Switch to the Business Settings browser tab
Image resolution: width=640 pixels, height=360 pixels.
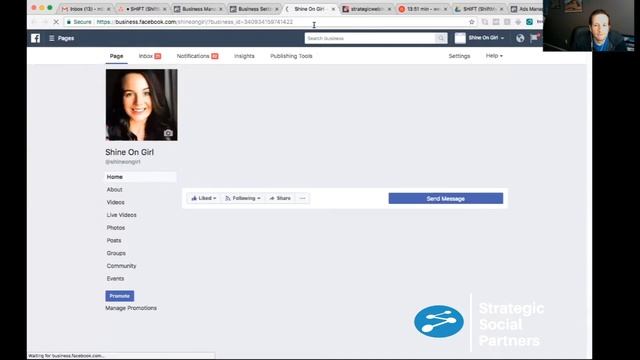point(254,9)
